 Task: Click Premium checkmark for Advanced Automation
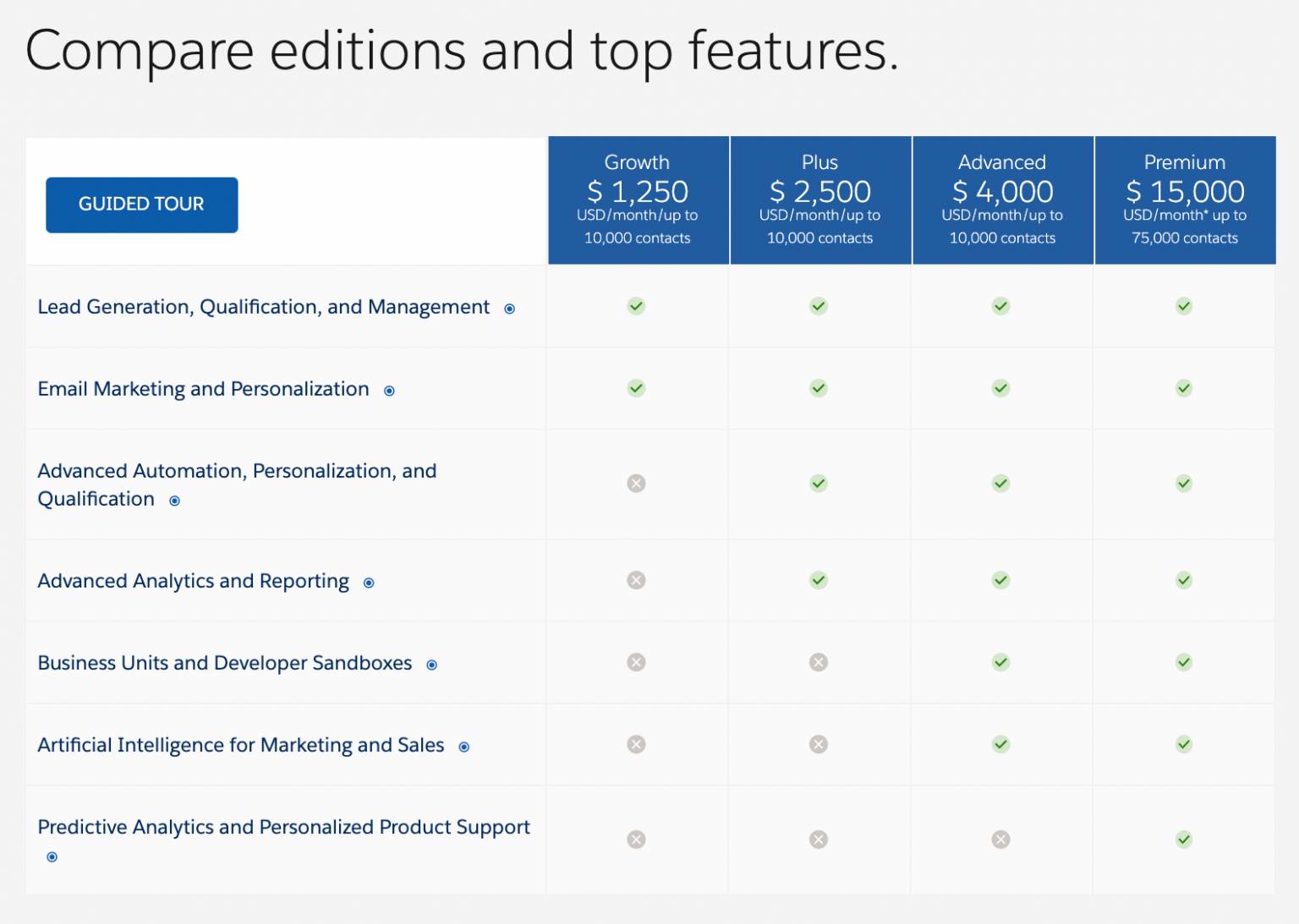pos(1184,484)
